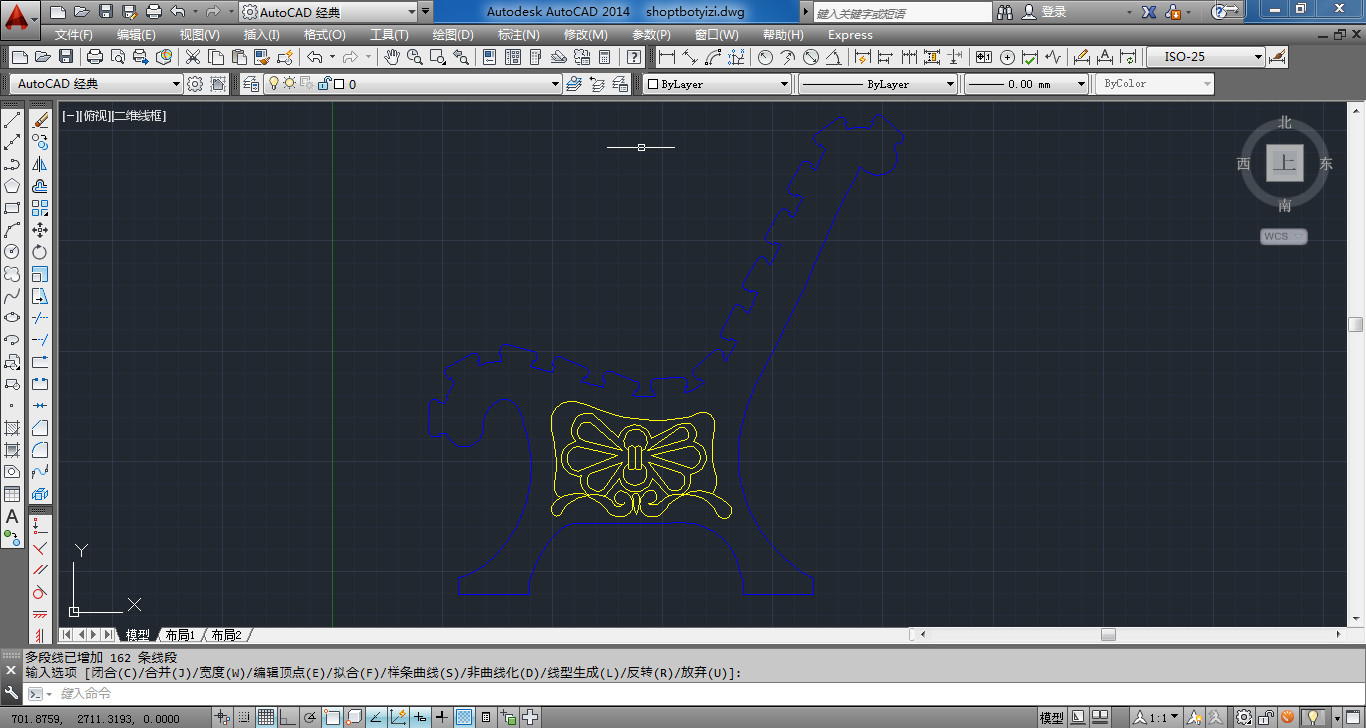The width and height of the screenshot is (1366, 728).
Task: Click the Autodesk Exchange X icon
Action: point(1149,12)
